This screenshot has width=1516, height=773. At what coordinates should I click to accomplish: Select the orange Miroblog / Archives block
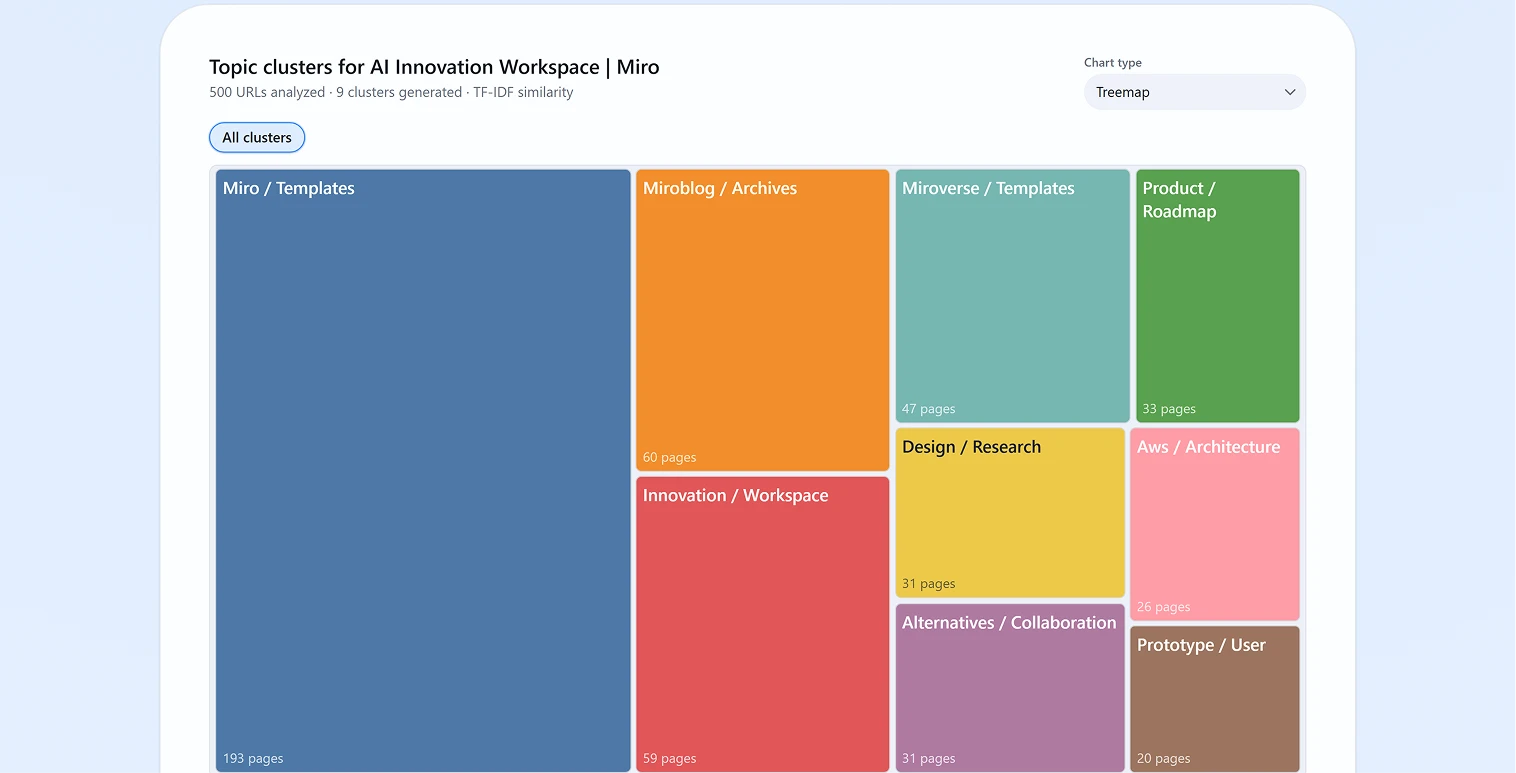[x=762, y=320]
